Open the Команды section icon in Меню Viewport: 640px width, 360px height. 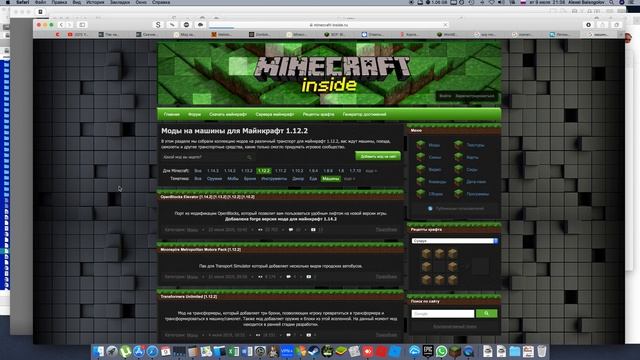tap(421, 181)
